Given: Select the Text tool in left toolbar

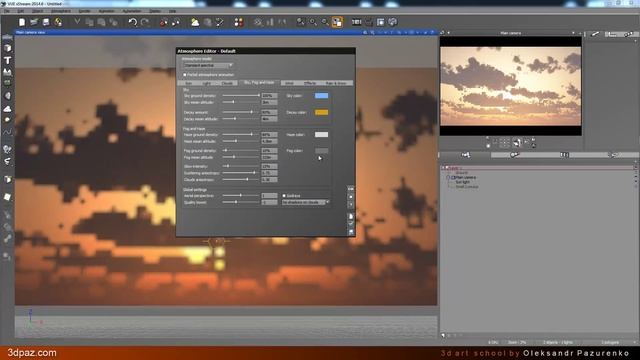Looking at the screenshot, I should pyautogui.click(x=7, y=60).
